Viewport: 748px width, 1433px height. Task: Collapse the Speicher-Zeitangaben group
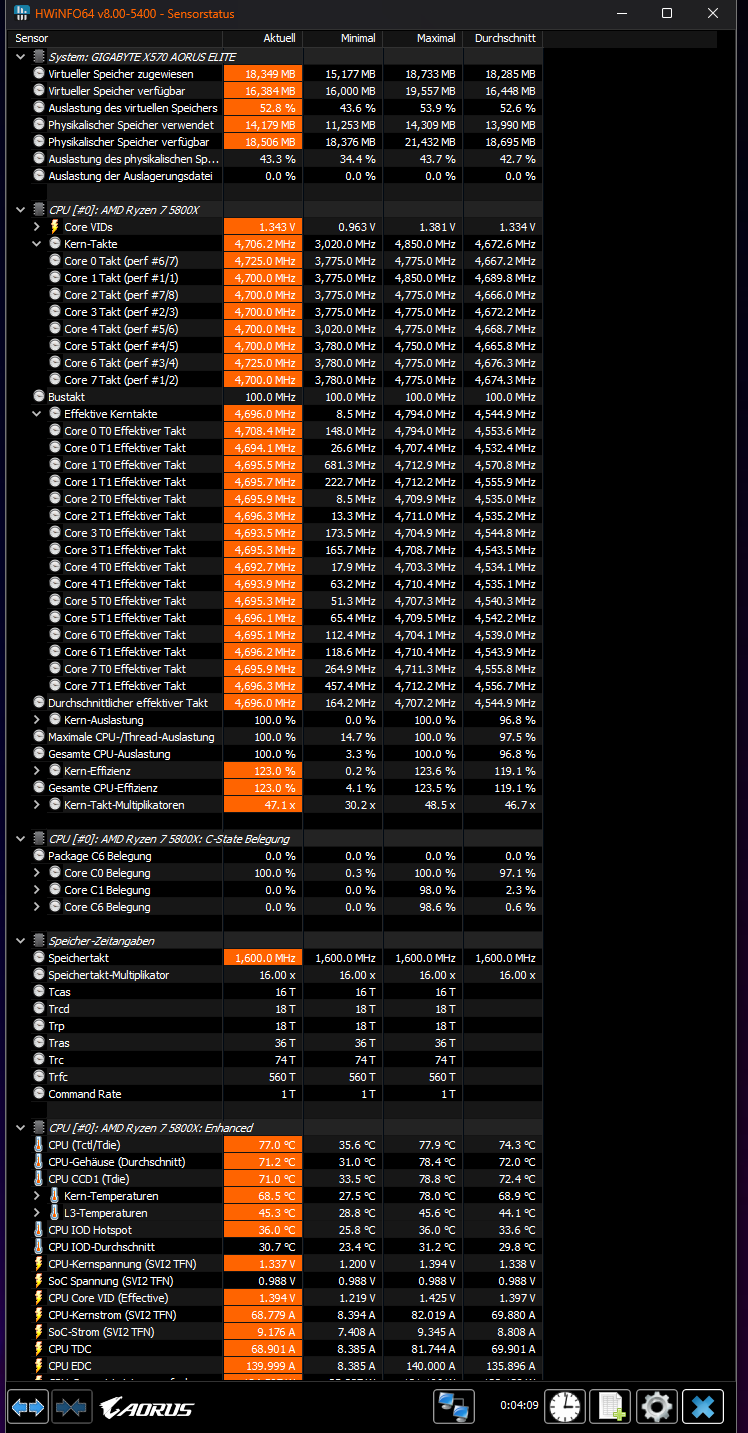coord(22,941)
